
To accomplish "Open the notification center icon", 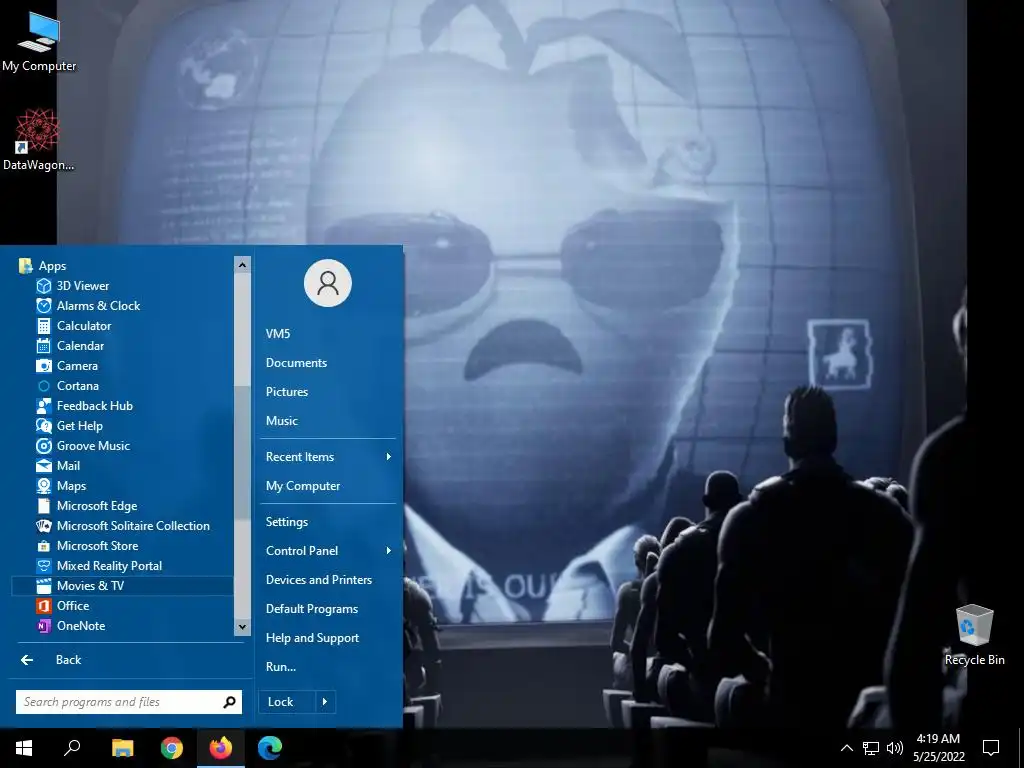I will point(991,748).
